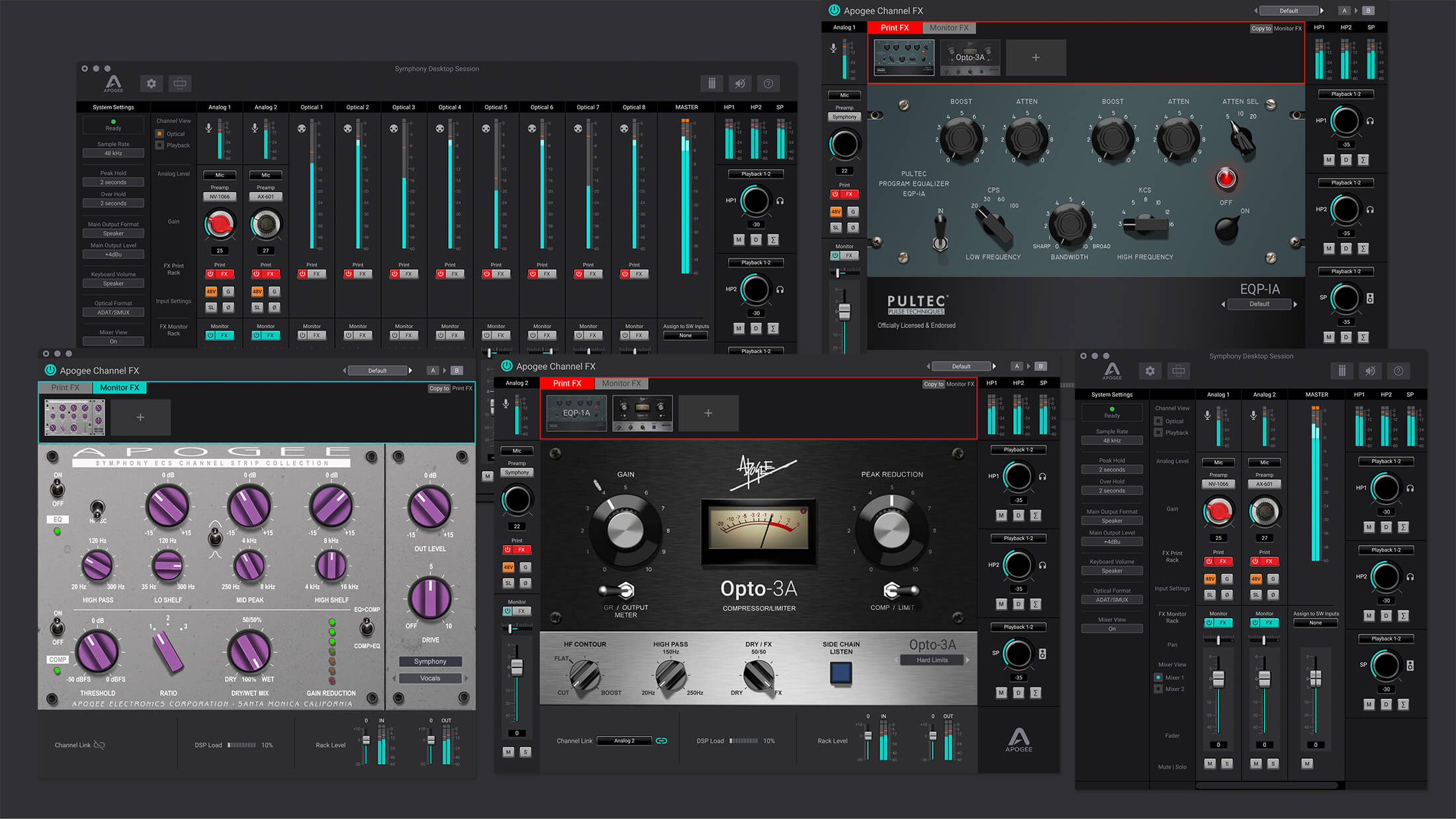This screenshot has width=1456, height=819.
Task: Click the settings gear icon in Symphony Desktop Session
Action: [x=151, y=83]
